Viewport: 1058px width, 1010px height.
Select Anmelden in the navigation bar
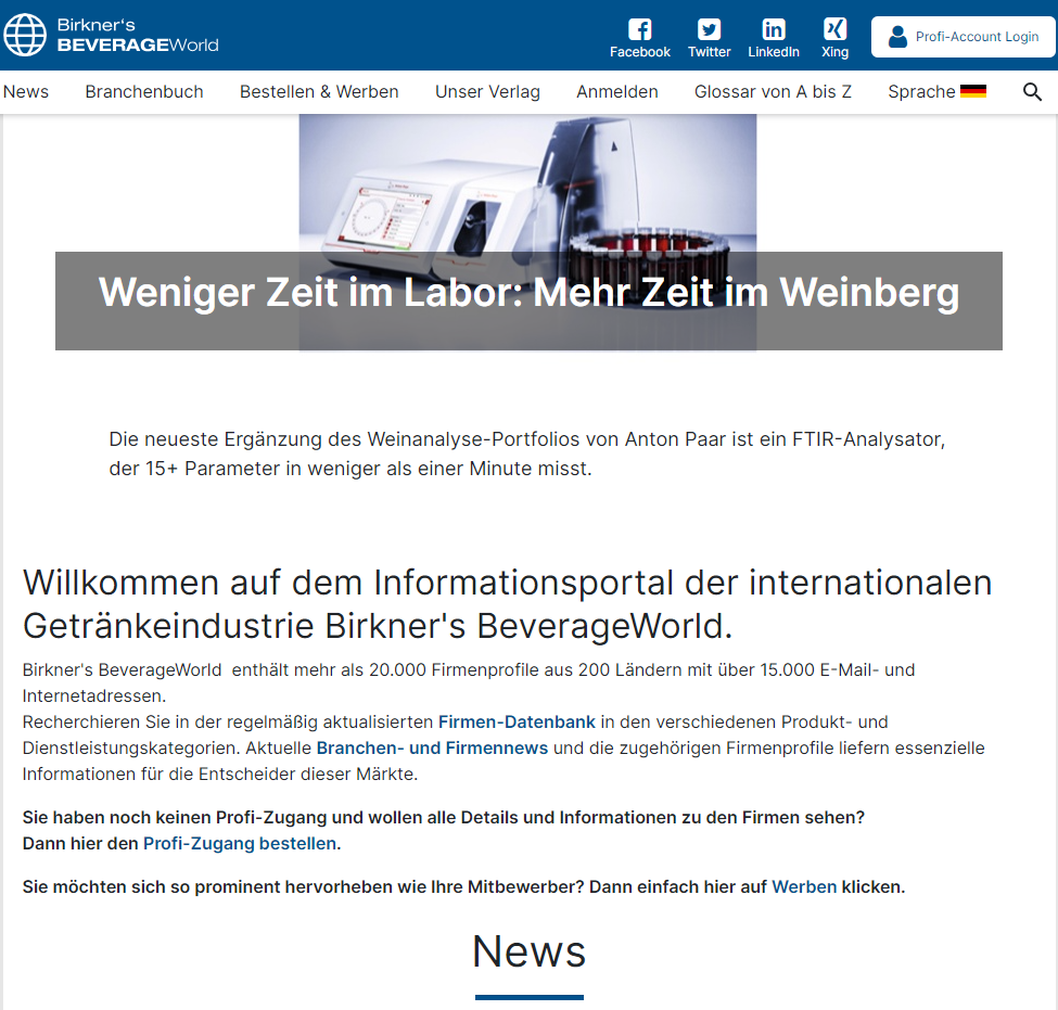[617, 92]
